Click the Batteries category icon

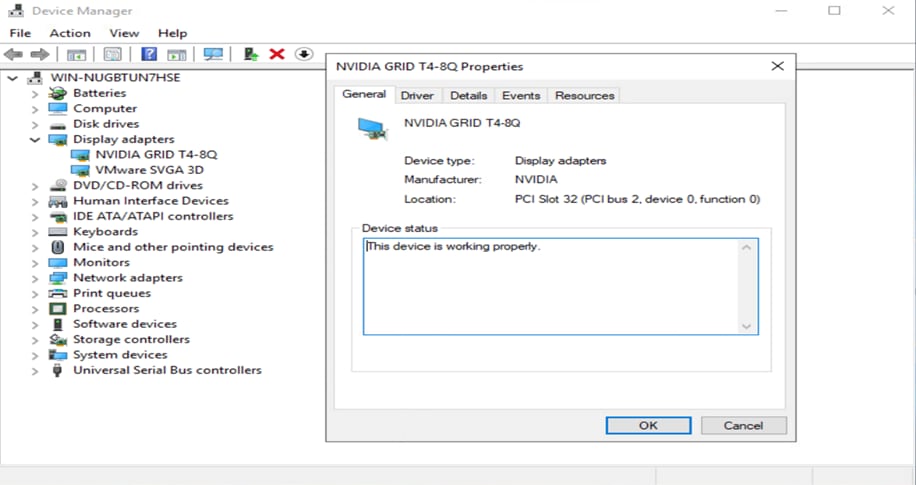(58, 93)
